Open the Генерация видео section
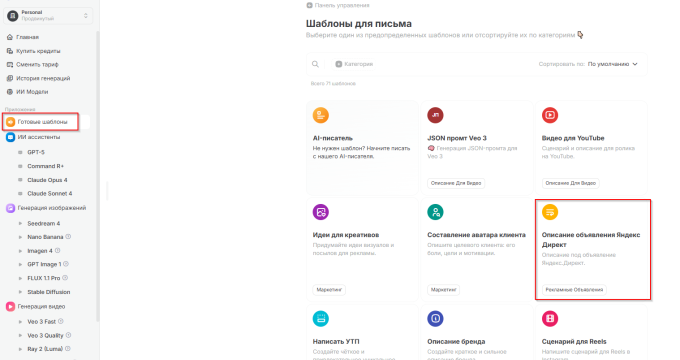This screenshot has height=360, width=680. click(x=41, y=307)
